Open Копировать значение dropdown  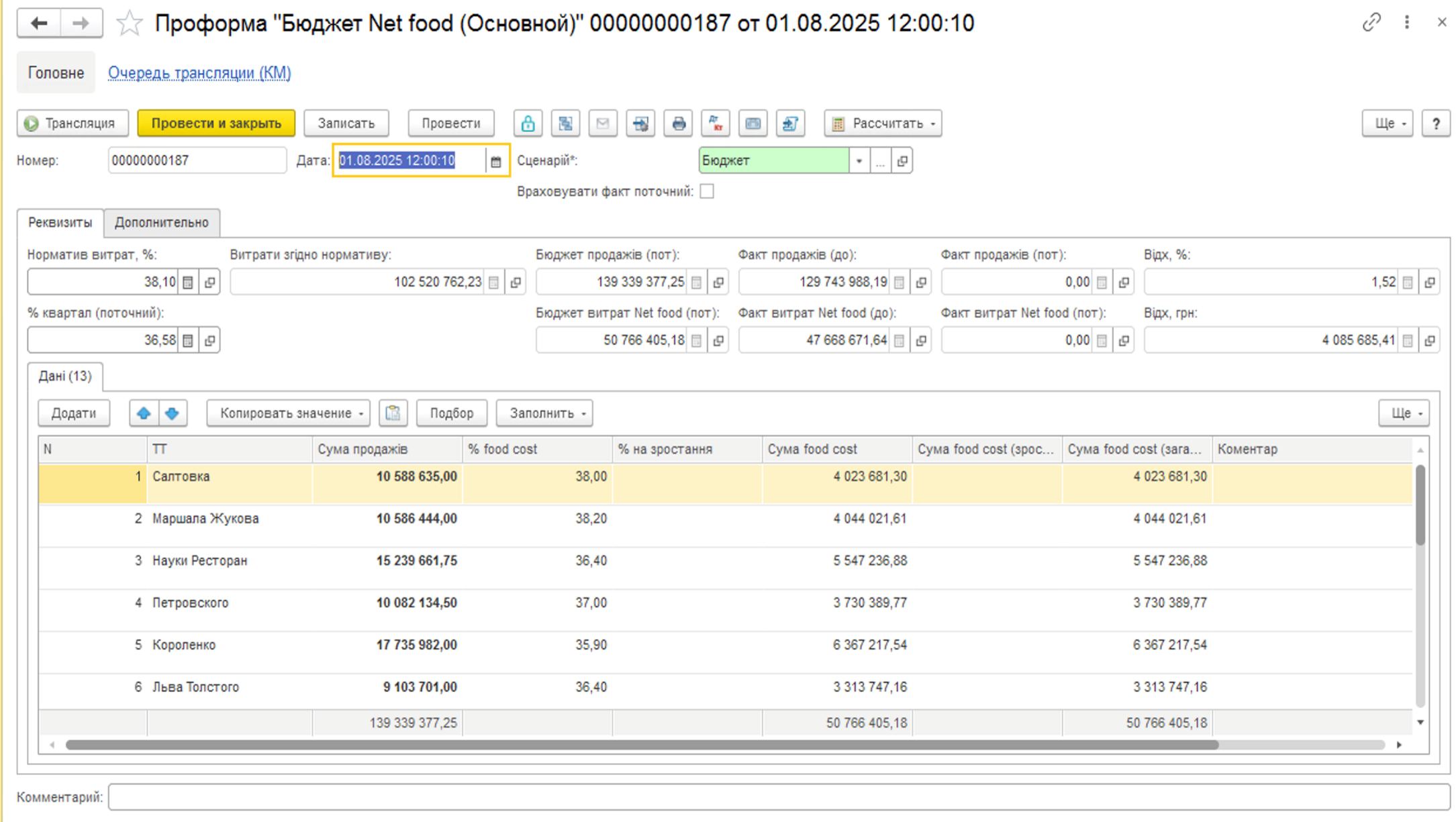pyautogui.click(x=288, y=413)
